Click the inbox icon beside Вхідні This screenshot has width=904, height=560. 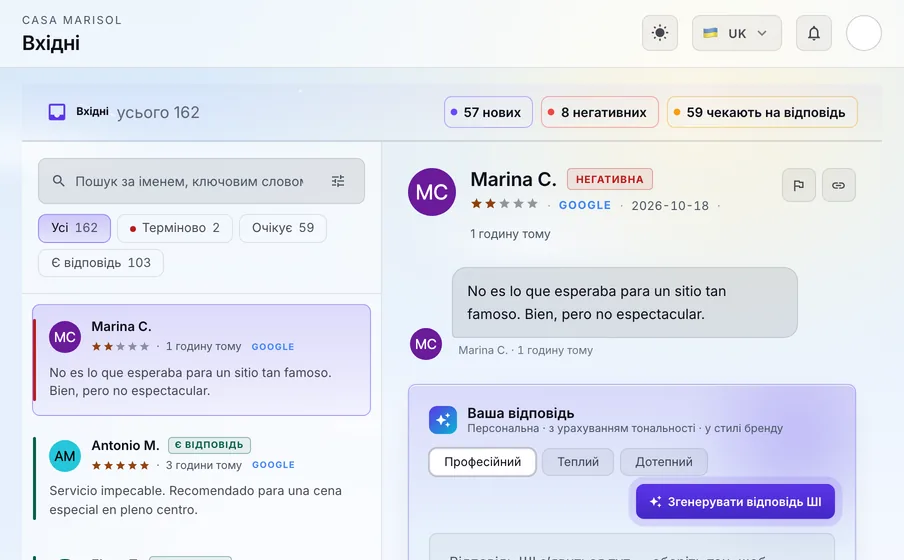[x=56, y=111]
